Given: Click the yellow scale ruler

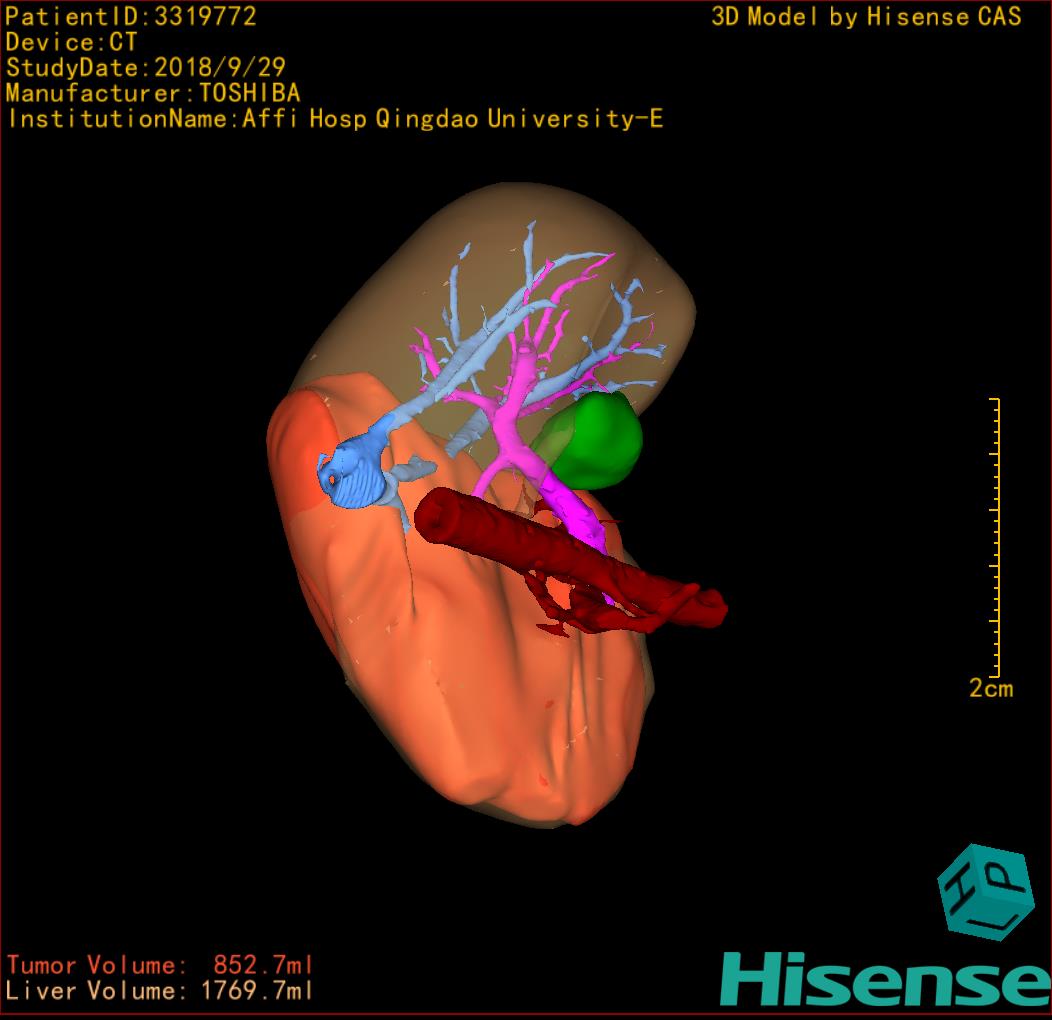Looking at the screenshot, I should pos(996,538).
